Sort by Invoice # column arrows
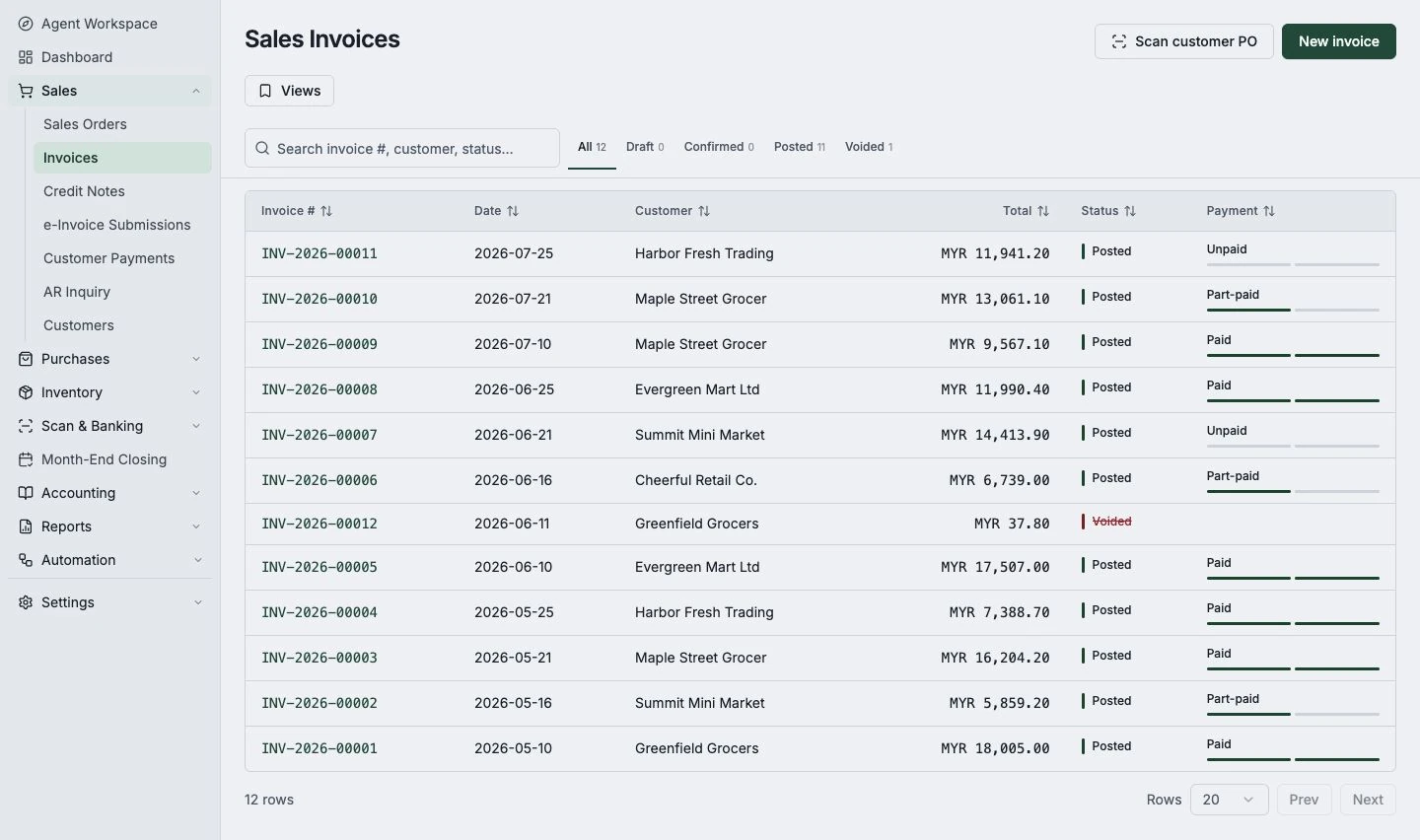The height and width of the screenshot is (840, 1420). pyautogui.click(x=326, y=211)
